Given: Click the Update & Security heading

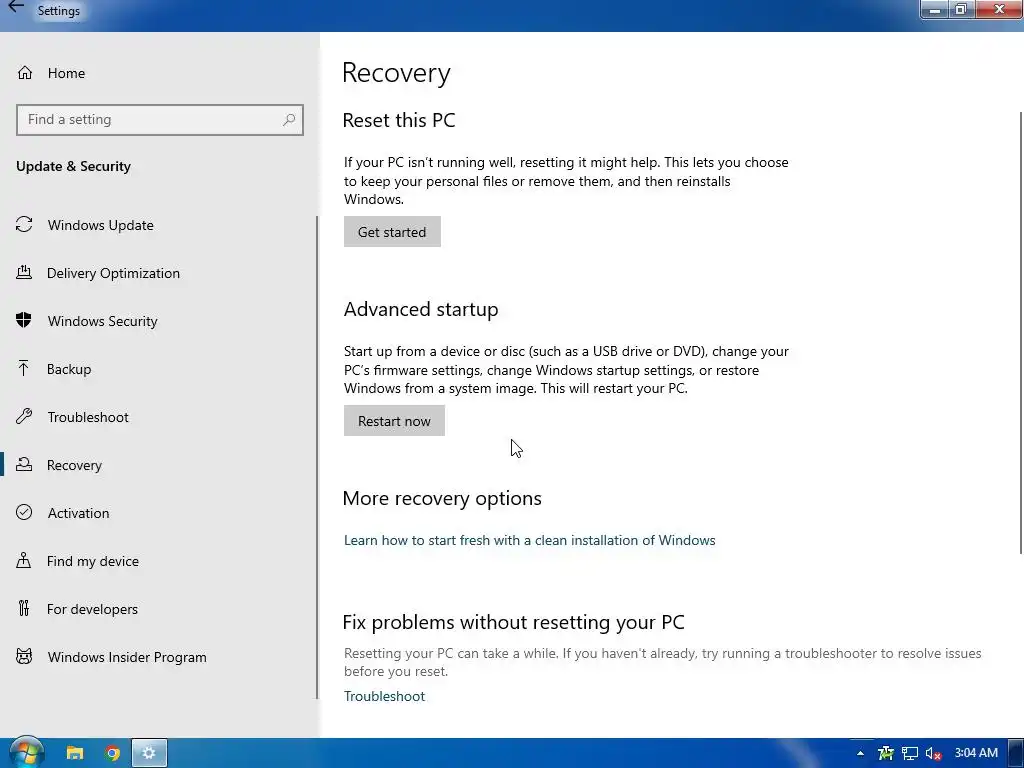Looking at the screenshot, I should click(x=73, y=167).
